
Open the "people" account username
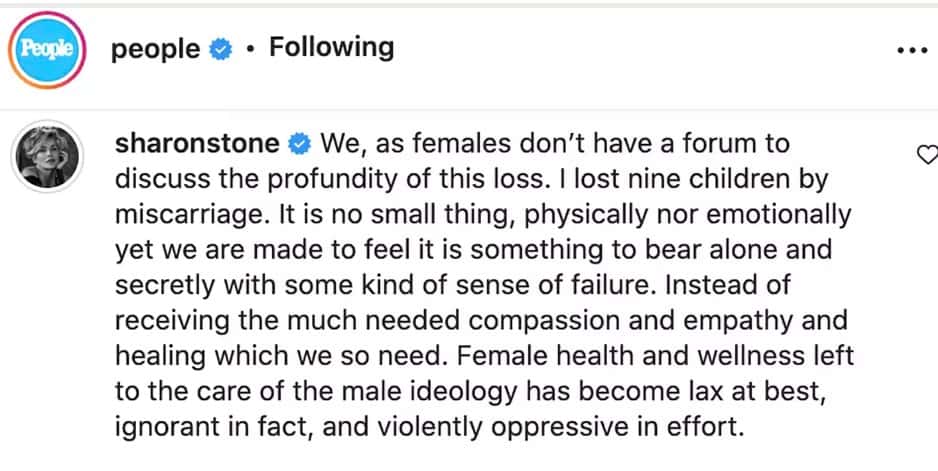(155, 49)
